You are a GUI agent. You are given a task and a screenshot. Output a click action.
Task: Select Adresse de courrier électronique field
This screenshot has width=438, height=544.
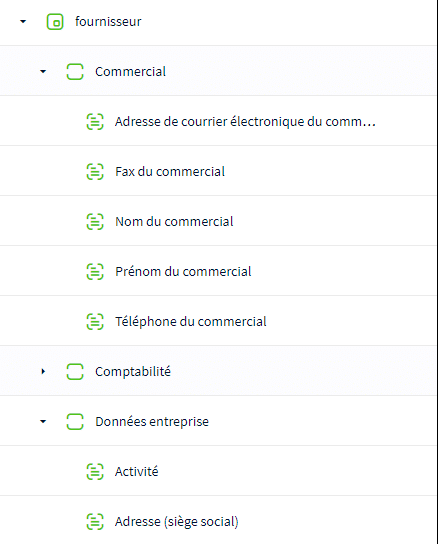pos(218,121)
